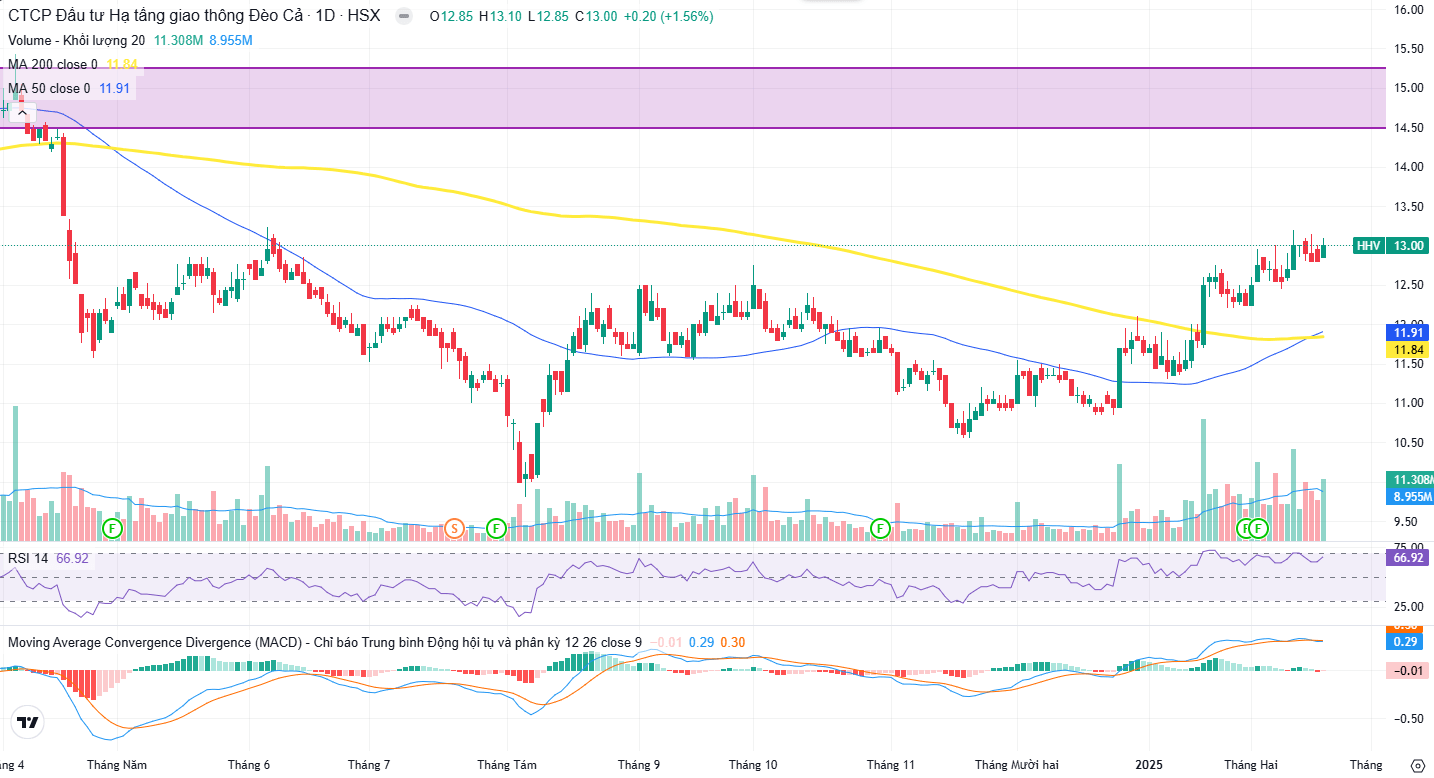Click the market status pill icon beside HSX
Image resolution: width=1434 pixels, height=778 pixels.
403,17
